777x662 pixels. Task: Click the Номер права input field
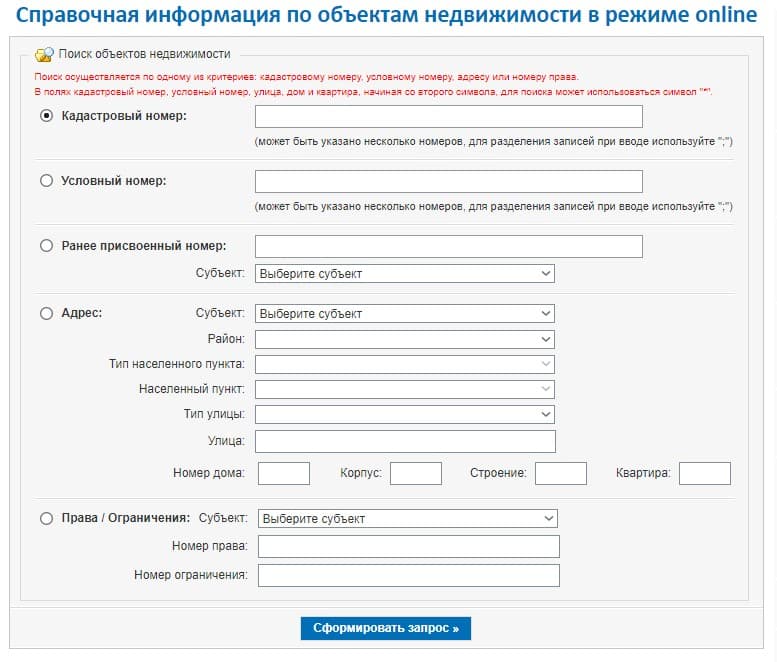pyautogui.click(x=408, y=546)
